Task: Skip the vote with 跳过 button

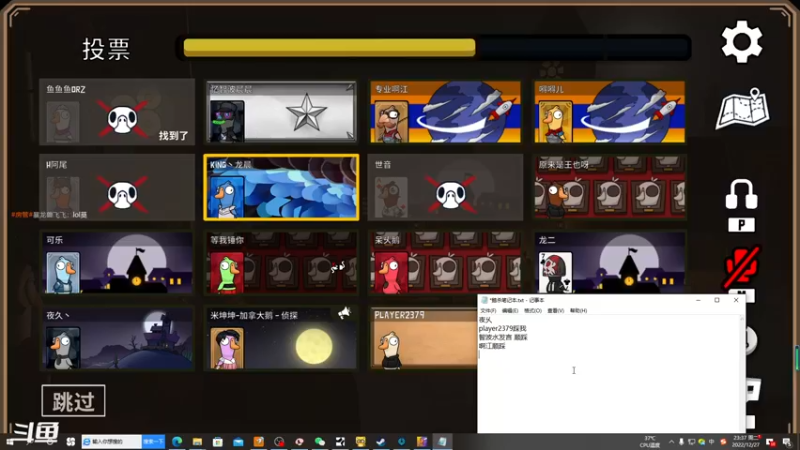Action: [73, 401]
